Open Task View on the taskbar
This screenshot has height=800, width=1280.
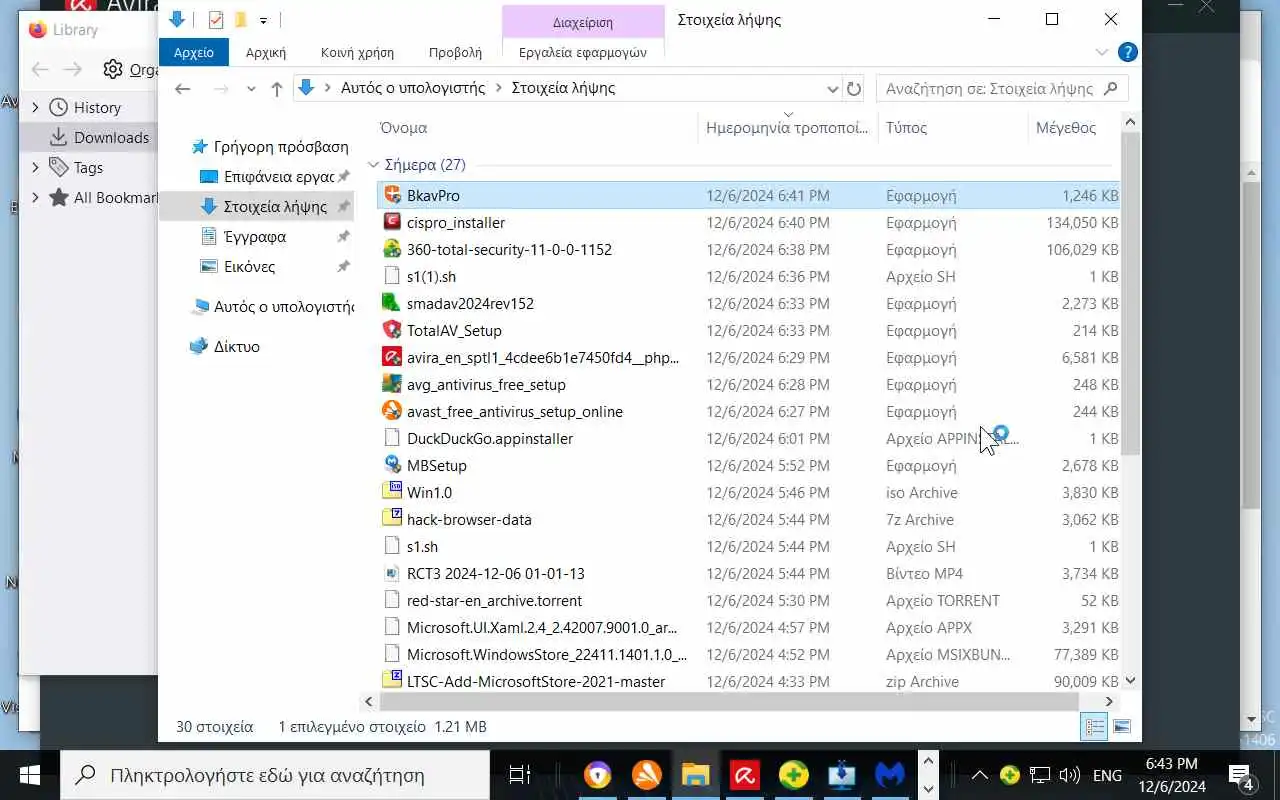pos(520,775)
